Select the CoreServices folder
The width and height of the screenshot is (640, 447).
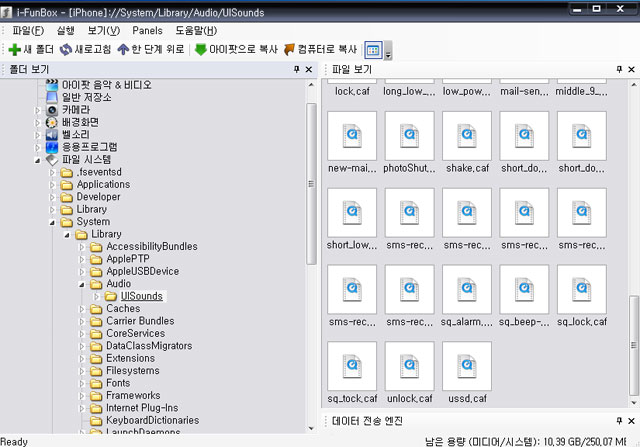[x=136, y=334]
